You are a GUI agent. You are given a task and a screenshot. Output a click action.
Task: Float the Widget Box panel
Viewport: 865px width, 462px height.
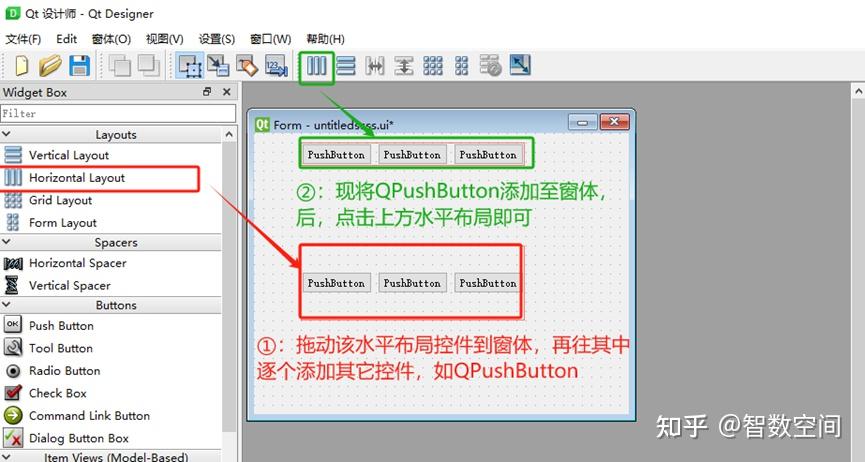coord(207,92)
